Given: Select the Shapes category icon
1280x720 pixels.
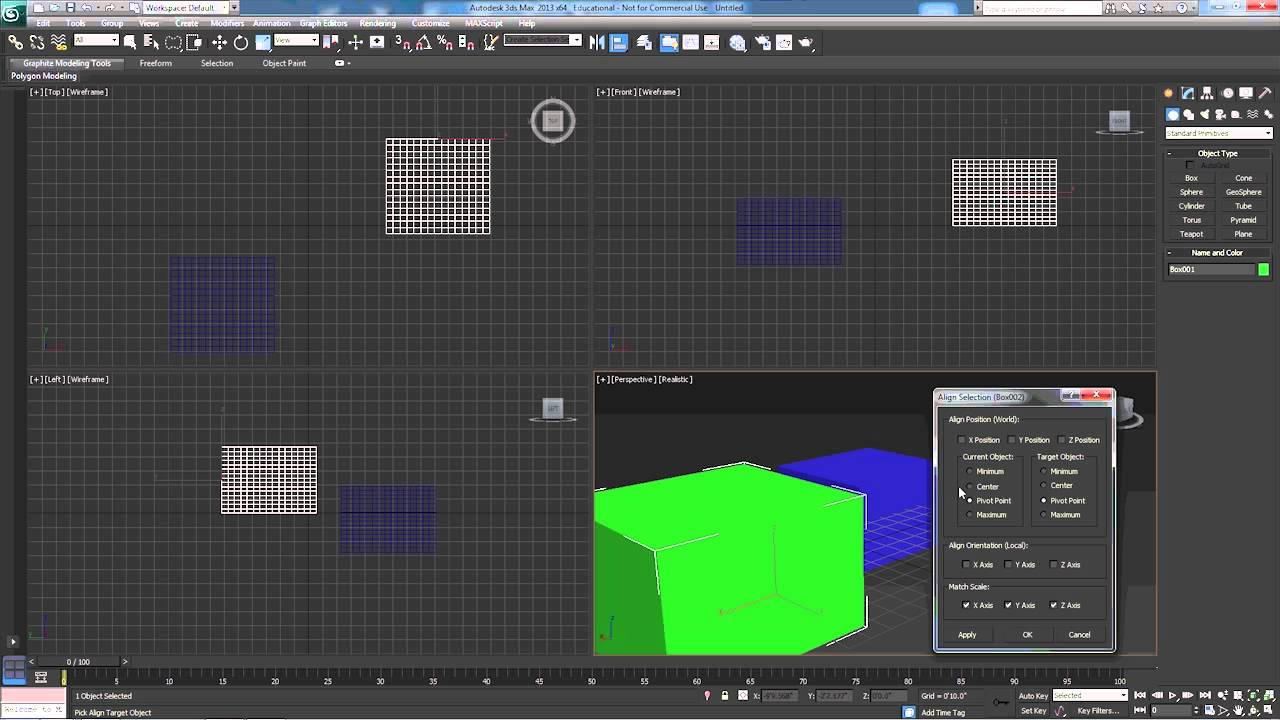Looking at the screenshot, I should click(x=1189, y=114).
